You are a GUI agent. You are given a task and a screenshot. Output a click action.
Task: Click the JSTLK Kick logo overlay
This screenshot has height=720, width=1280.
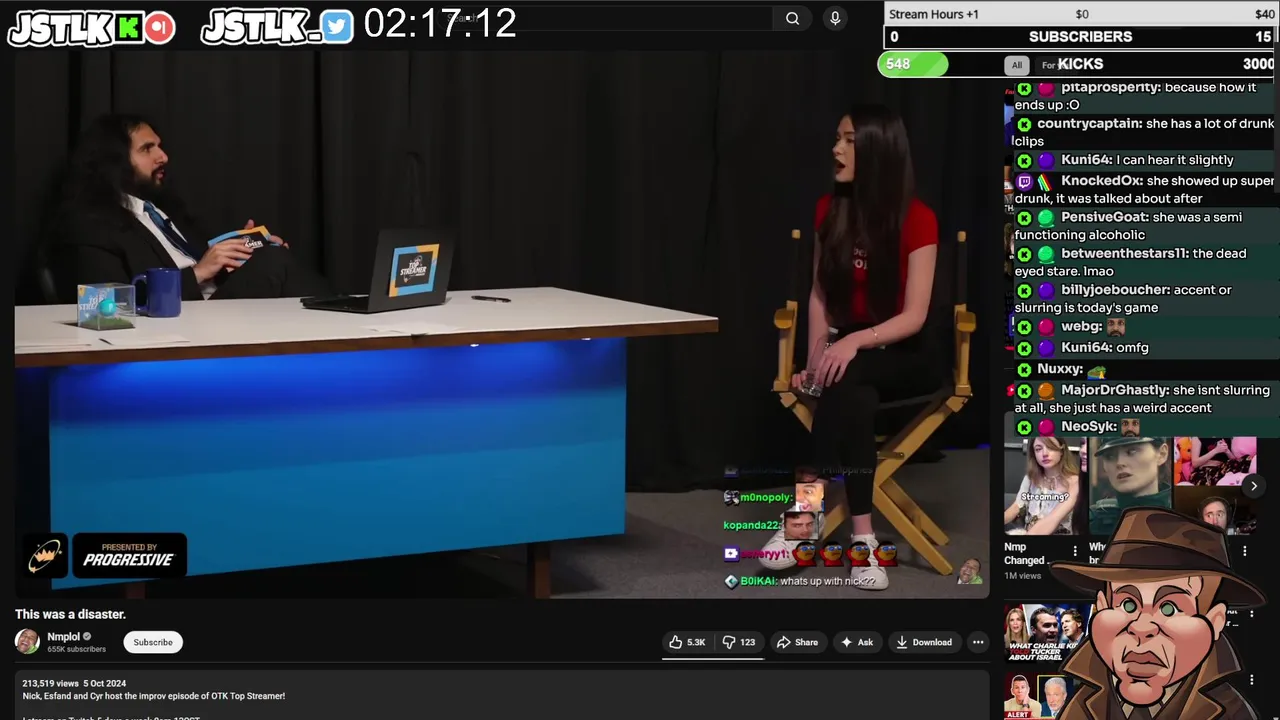click(92, 27)
